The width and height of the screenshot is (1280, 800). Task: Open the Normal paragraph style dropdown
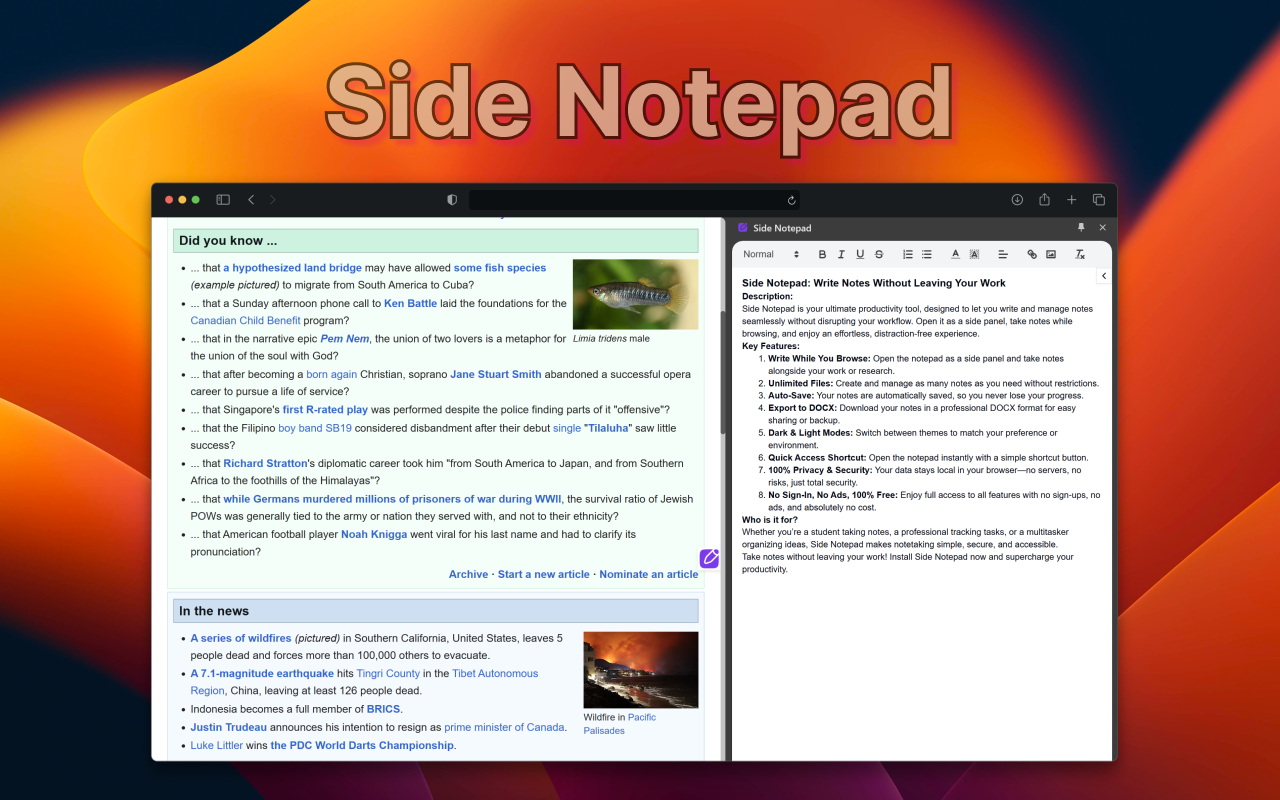click(x=769, y=254)
